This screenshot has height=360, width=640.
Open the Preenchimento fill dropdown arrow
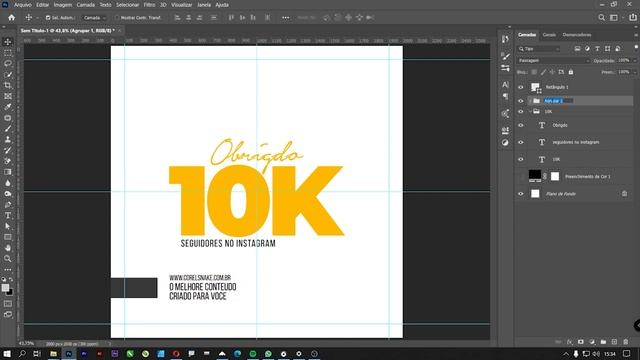634,72
